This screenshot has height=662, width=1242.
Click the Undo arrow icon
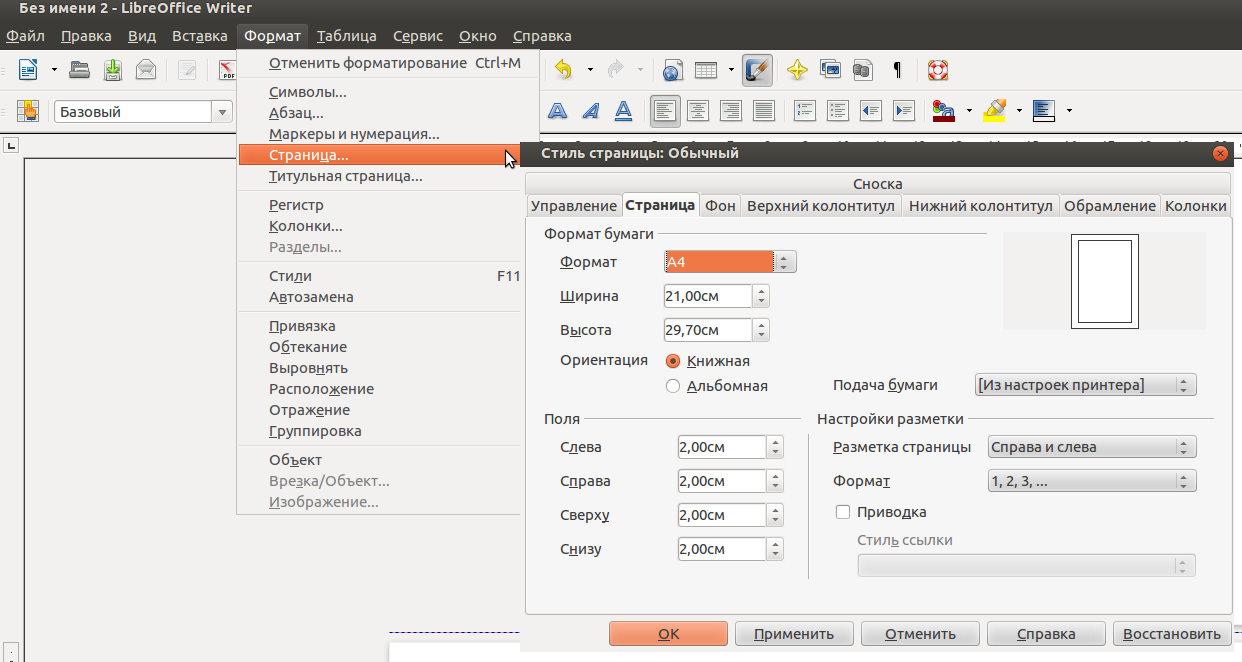click(x=564, y=70)
